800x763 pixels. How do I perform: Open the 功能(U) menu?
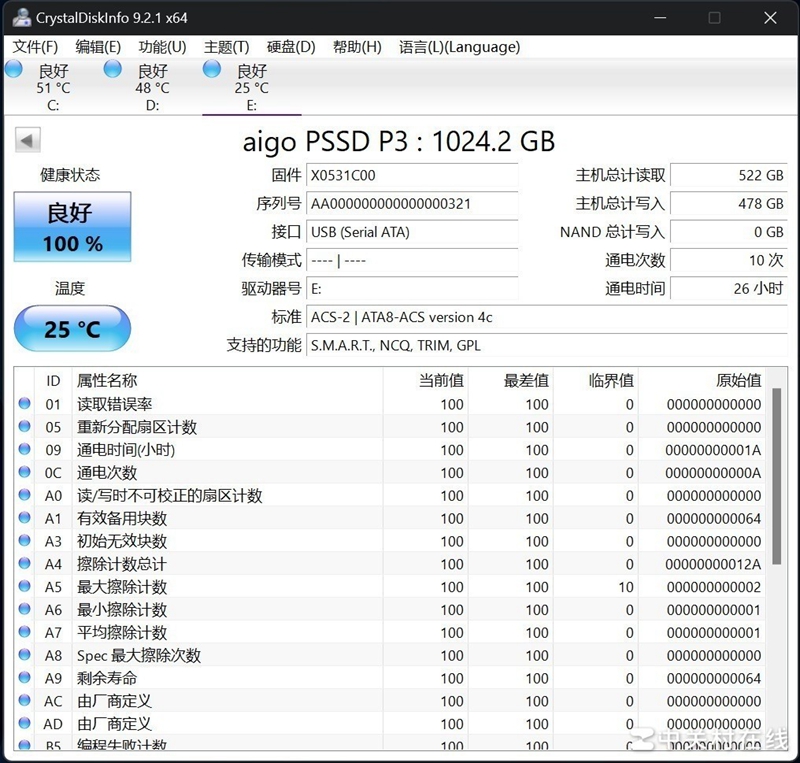162,47
